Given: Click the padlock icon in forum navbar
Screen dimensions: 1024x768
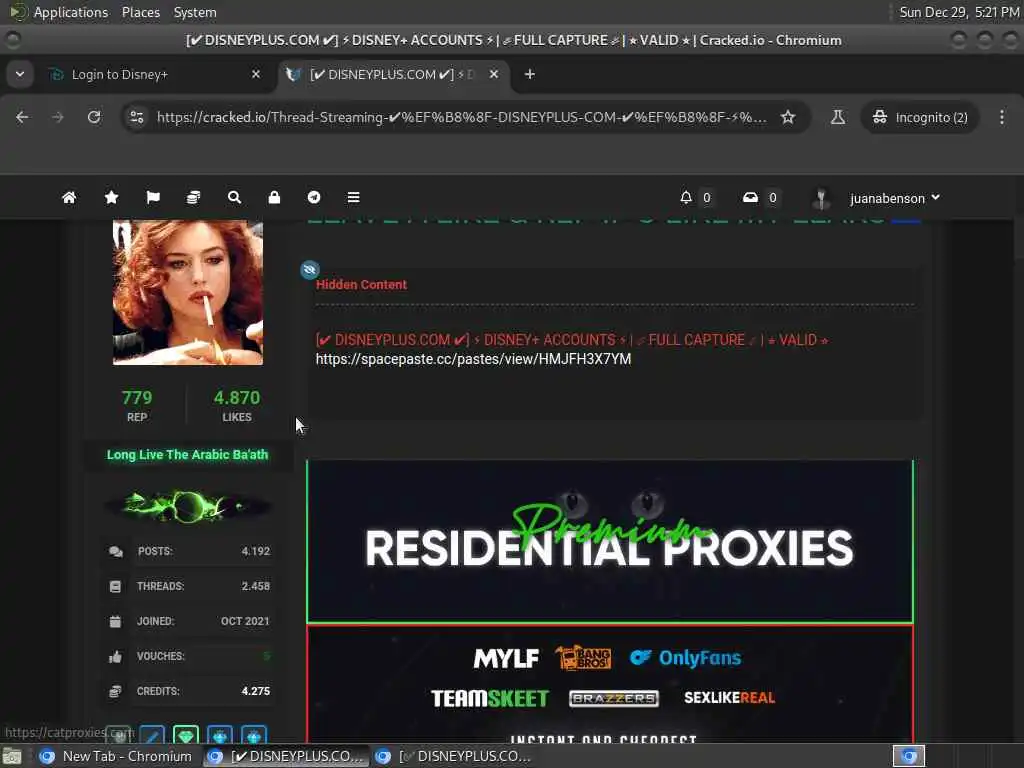Looking at the screenshot, I should tap(274, 197).
